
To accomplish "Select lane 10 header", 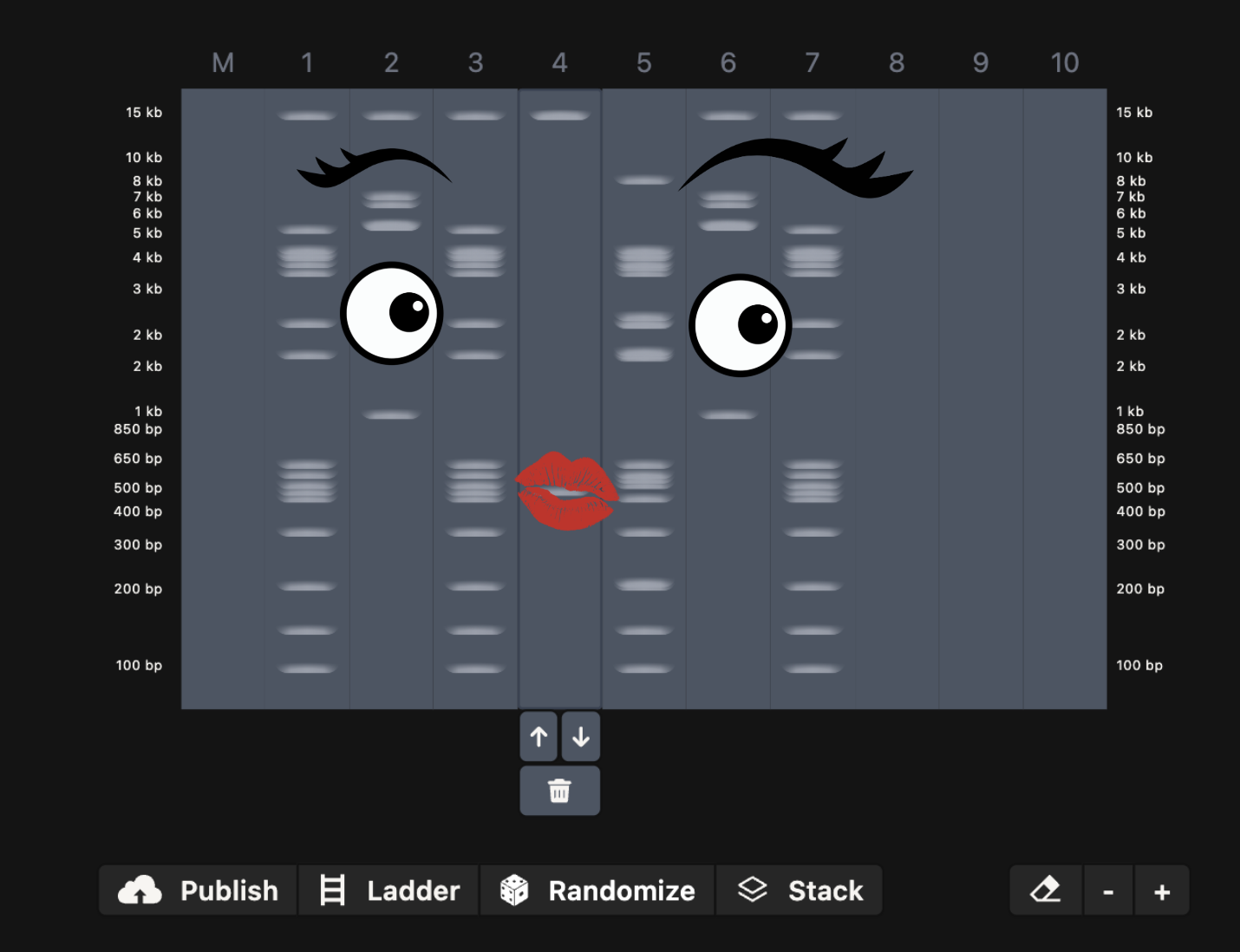I will [1065, 62].
